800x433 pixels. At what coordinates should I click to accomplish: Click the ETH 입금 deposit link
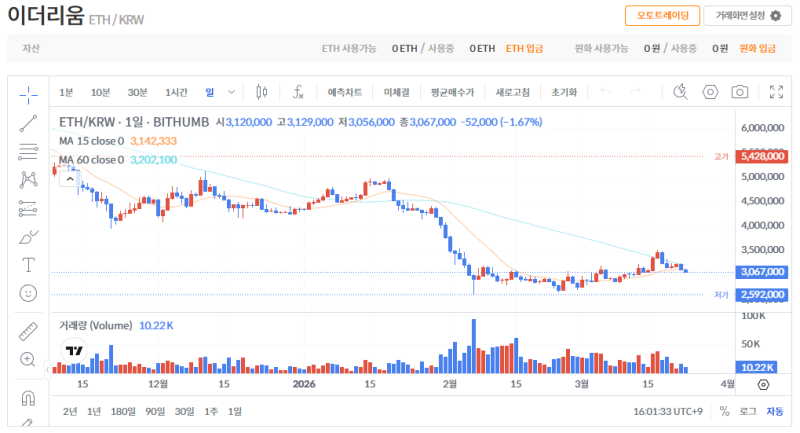(x=524, y=48)
